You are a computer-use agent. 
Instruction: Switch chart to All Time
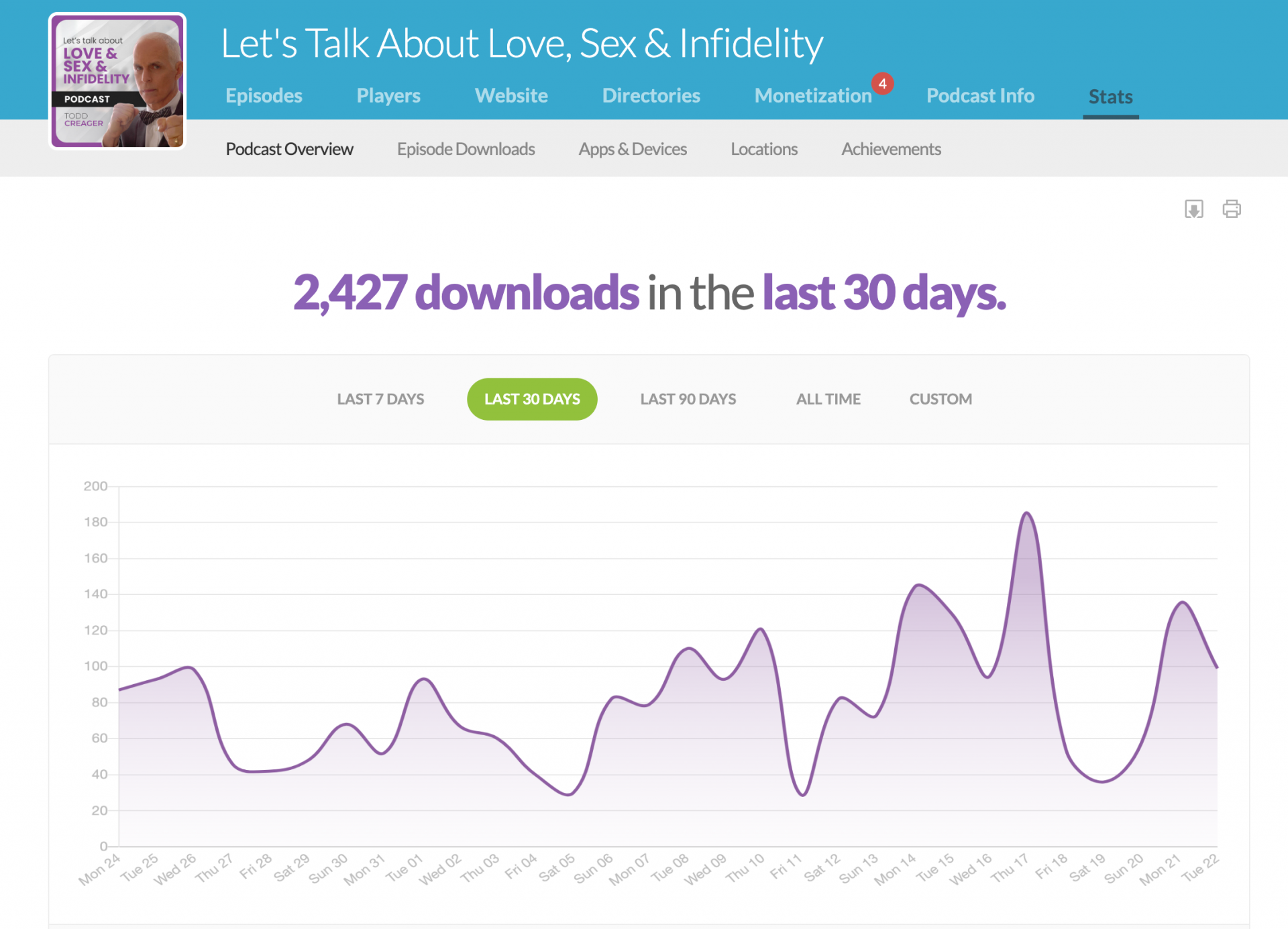coord(828,399)
